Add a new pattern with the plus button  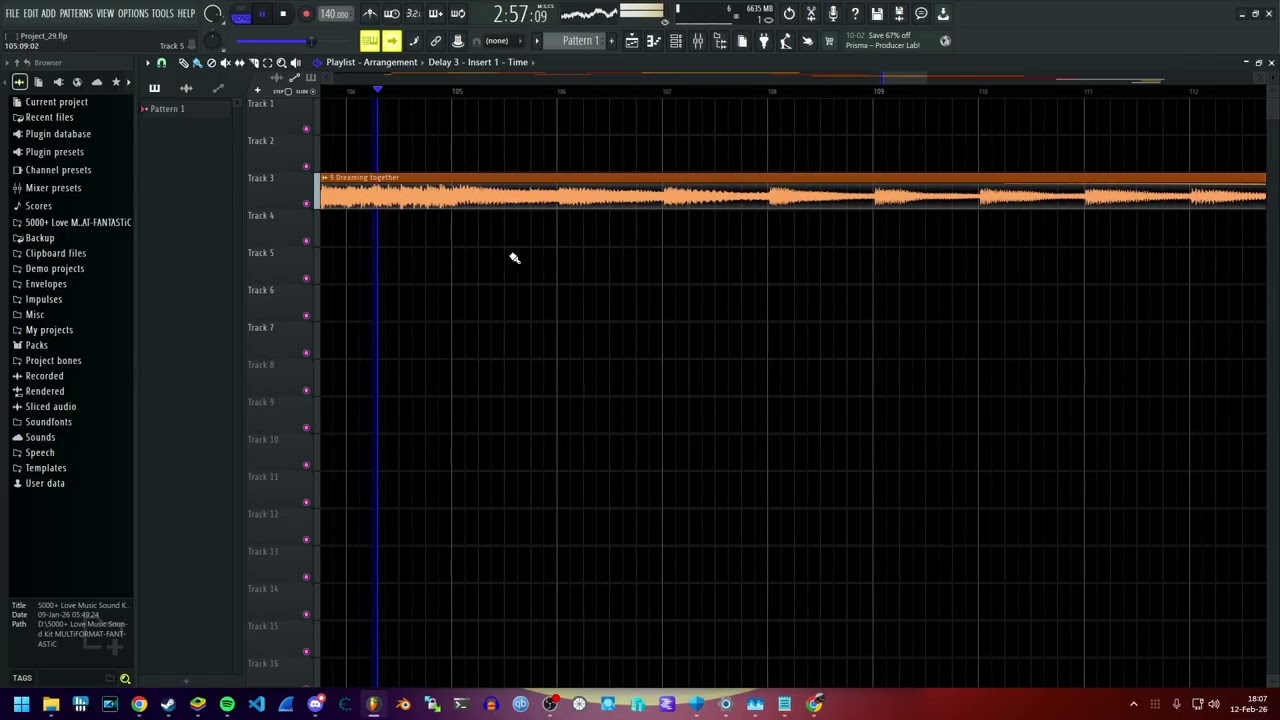(612, 41)
